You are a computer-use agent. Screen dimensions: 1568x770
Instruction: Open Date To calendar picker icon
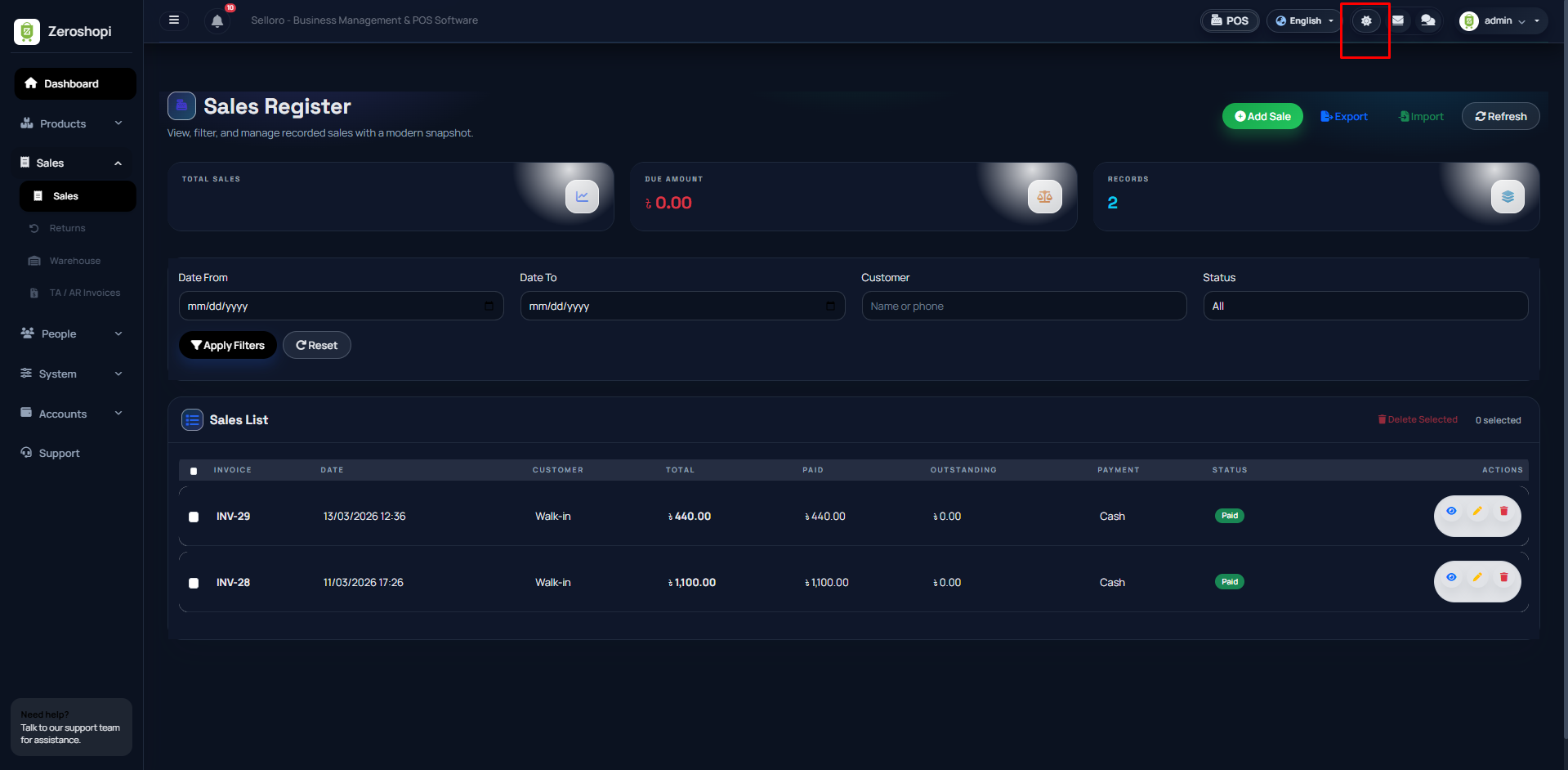click(x=830, y=307)
